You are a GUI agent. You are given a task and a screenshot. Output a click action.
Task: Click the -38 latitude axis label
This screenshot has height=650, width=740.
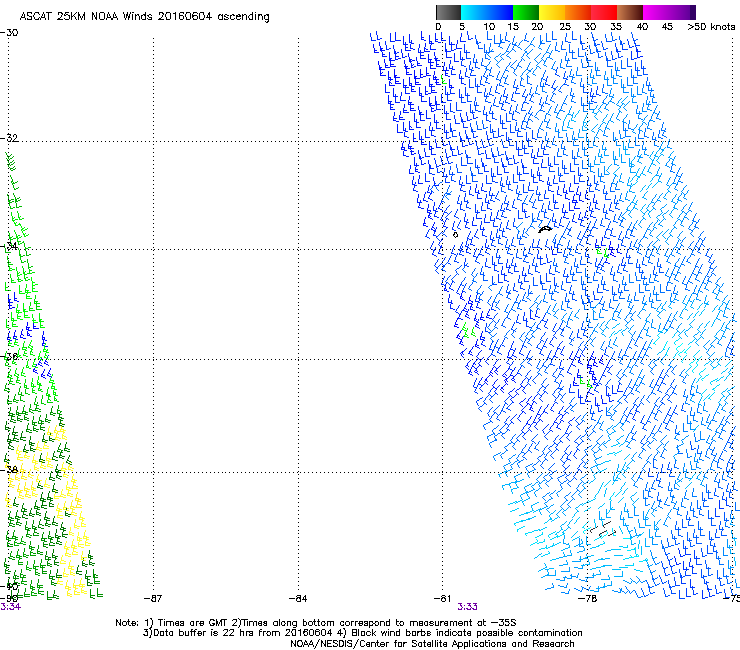coord(9,470)
